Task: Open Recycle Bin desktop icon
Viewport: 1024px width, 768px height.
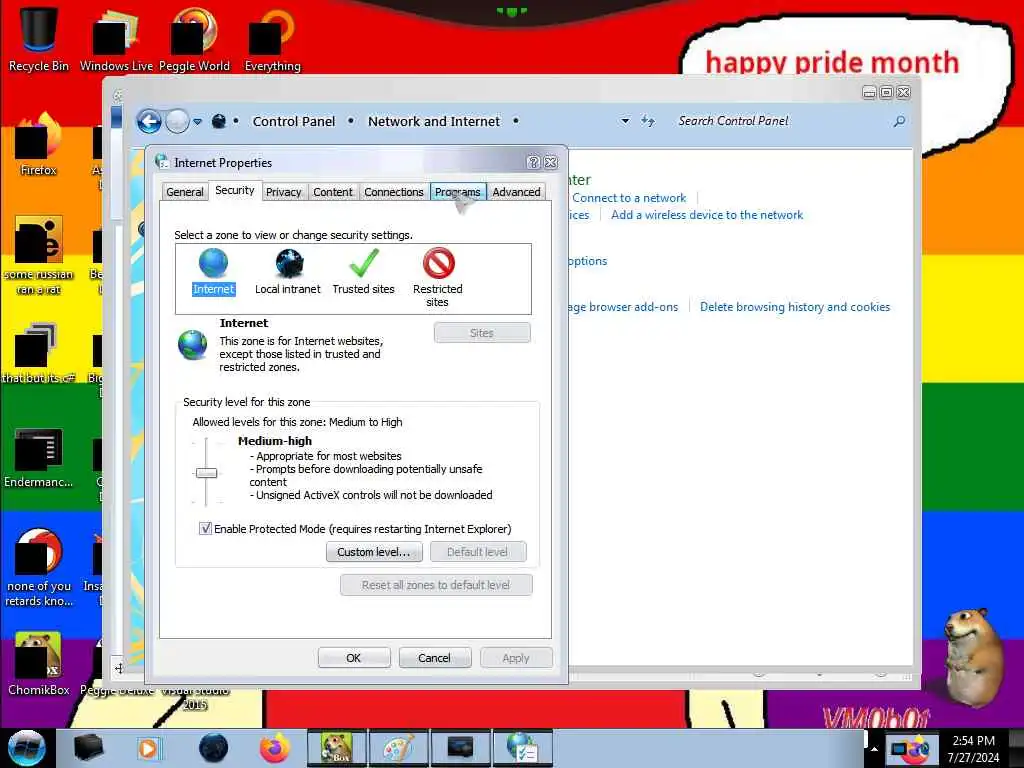Action: (x=39, y=38)
